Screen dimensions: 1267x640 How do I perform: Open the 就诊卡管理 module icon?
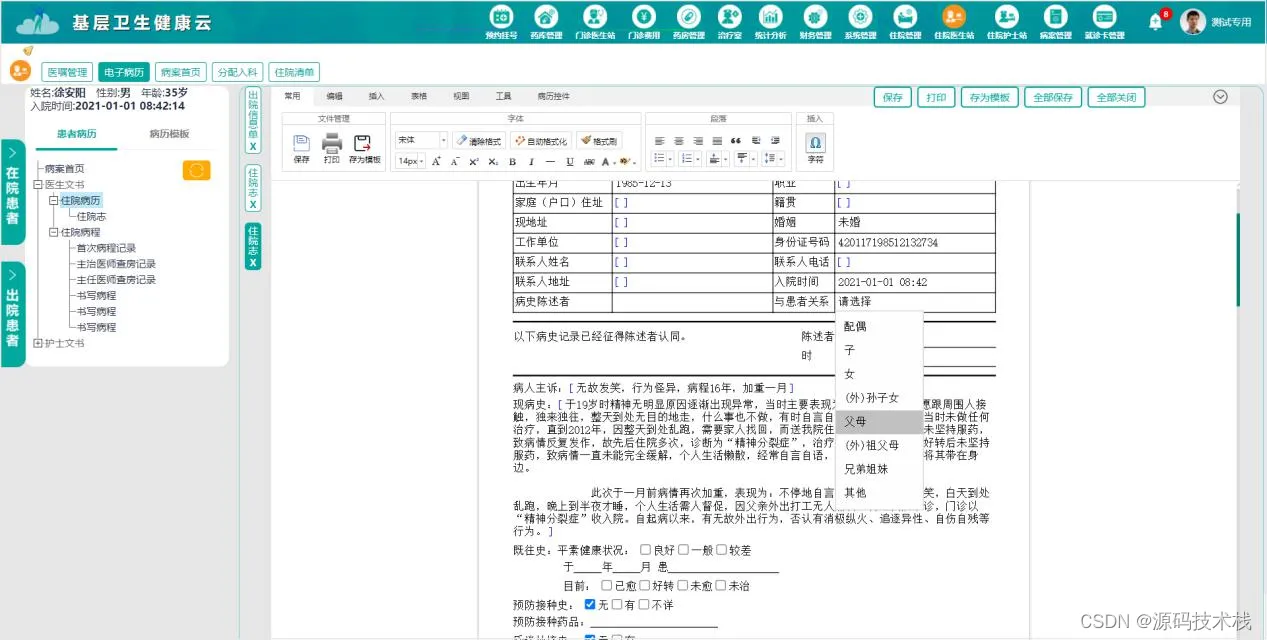1104,17
